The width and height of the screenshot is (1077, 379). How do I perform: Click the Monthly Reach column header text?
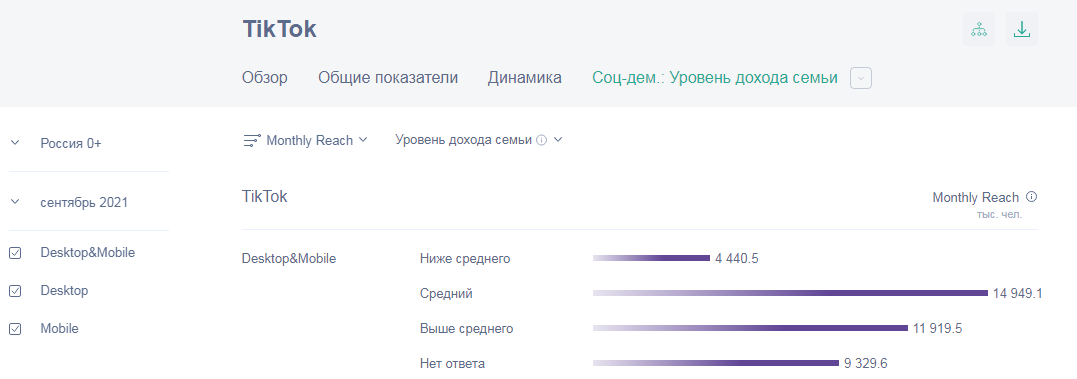tap(975, 198)
